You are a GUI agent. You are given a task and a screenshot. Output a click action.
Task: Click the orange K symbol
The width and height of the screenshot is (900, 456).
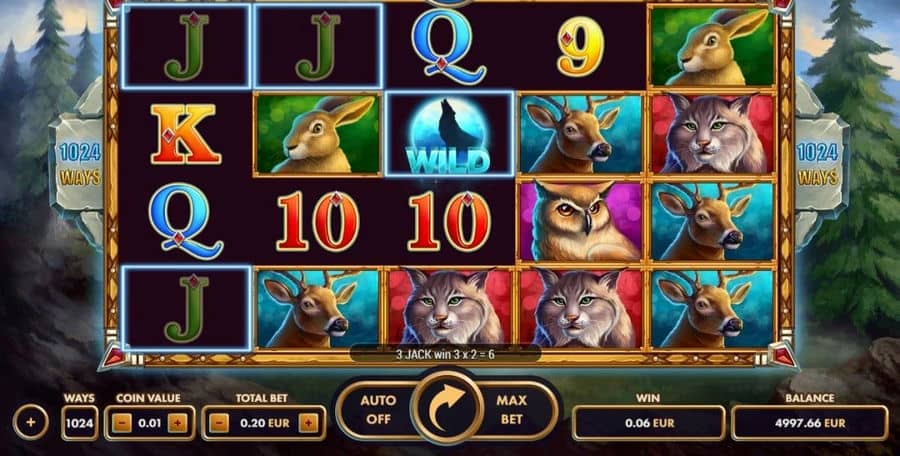[x=185, y=134]
